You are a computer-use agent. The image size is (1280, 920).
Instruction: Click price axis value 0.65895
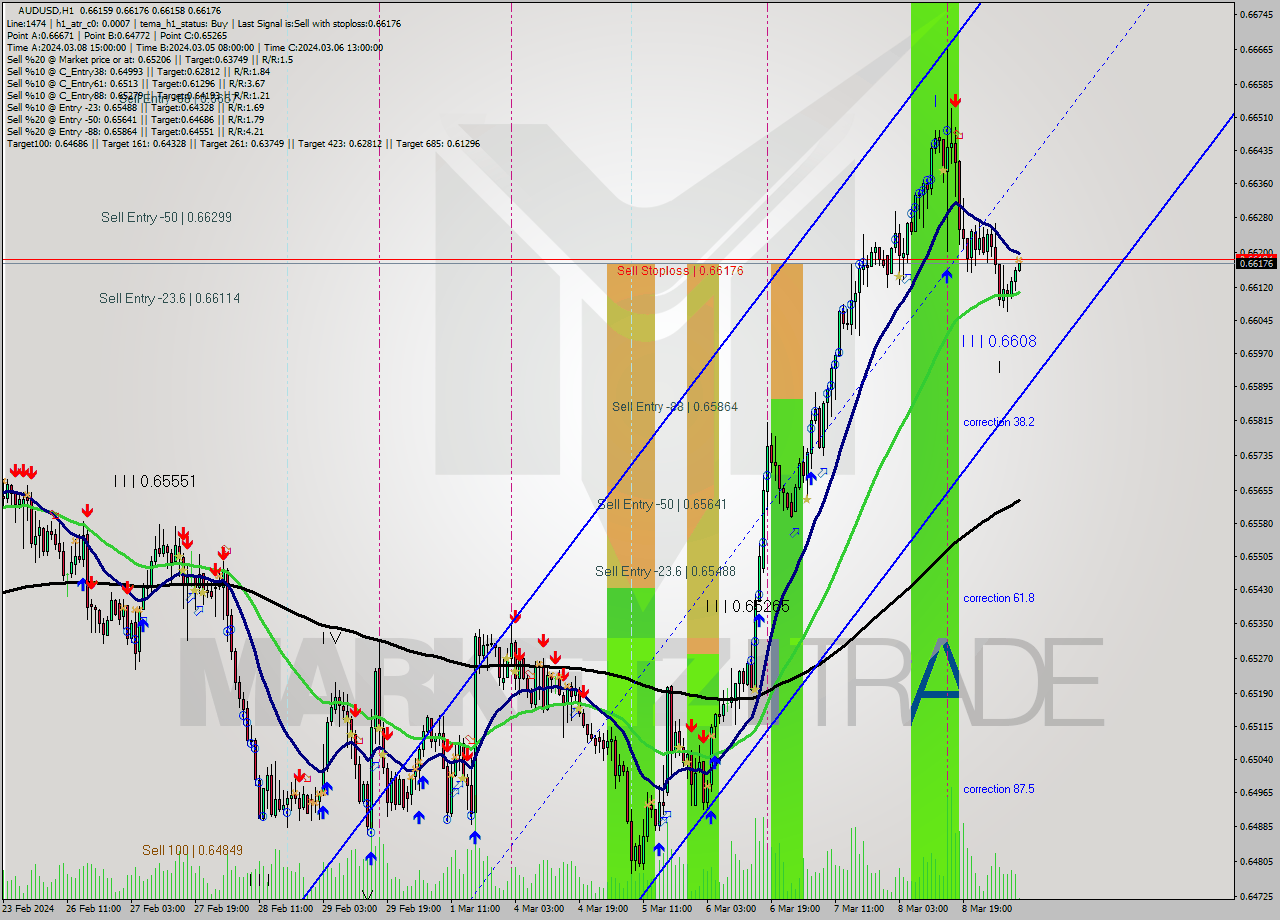coord(1256,386)
